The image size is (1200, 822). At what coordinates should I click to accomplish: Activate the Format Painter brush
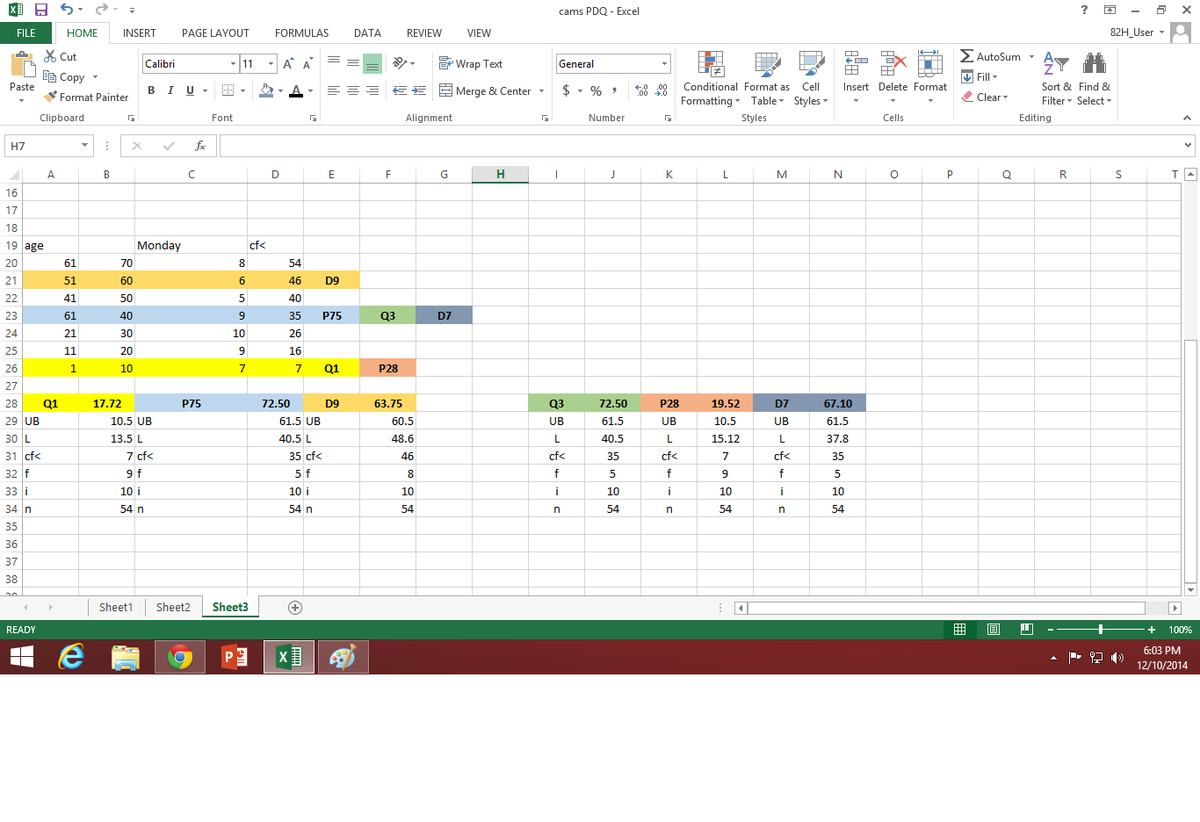coord(50,97)
